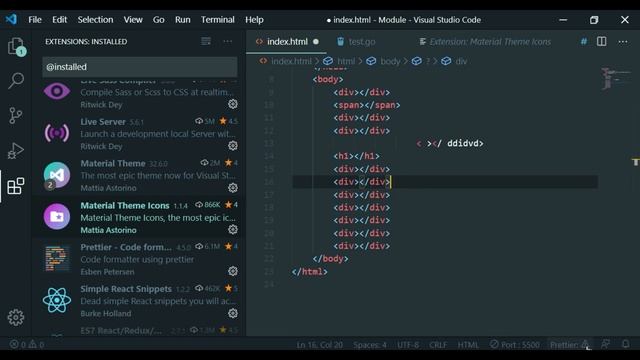Change CRLF line ending setting
640x360 pixels.
click(438, 345)
